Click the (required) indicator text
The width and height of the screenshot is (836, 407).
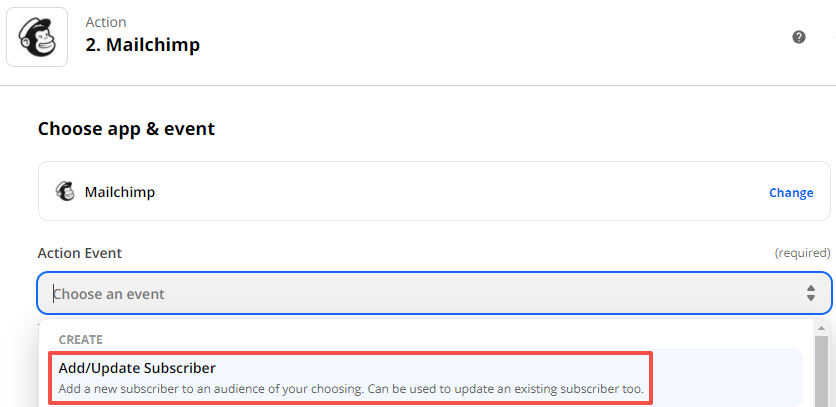pyautogui.click(x=802, y=254)
